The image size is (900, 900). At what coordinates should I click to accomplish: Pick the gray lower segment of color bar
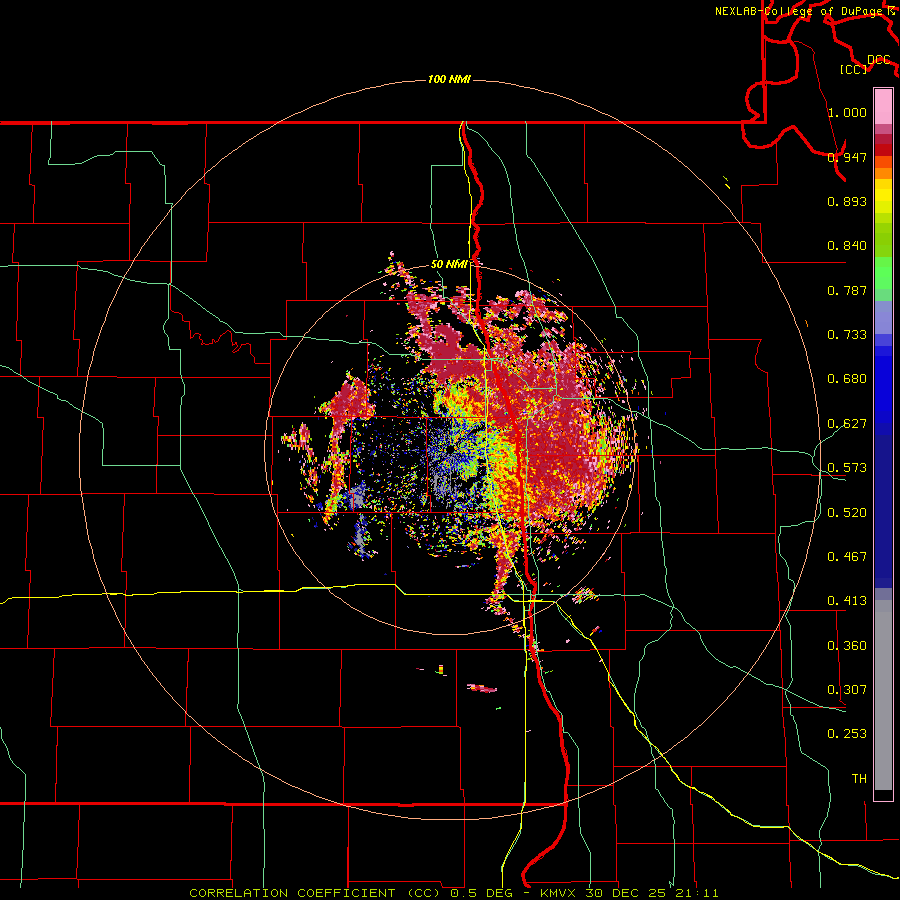(x=883, y=695)
